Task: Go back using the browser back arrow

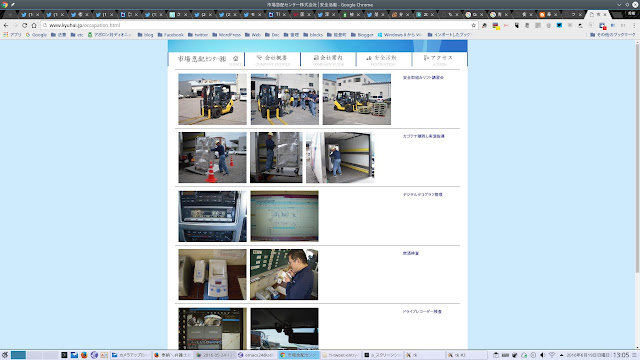Action: (6, 25)
